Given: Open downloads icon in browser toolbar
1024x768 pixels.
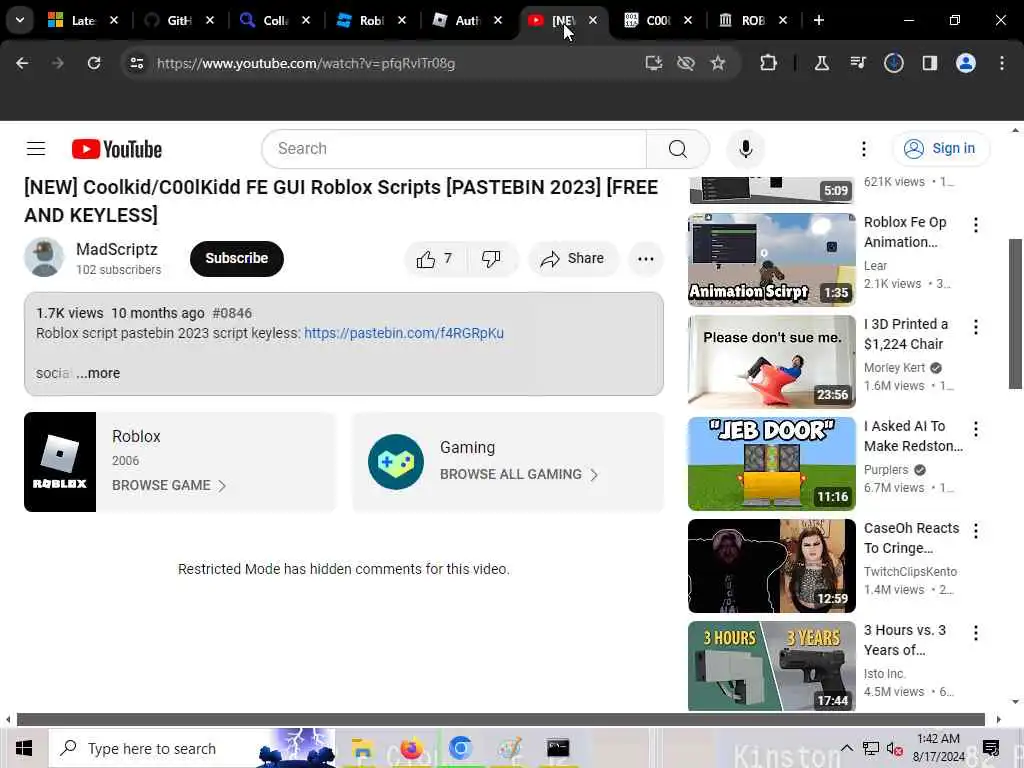Looking at the screenshot, I should coord(893,63).
